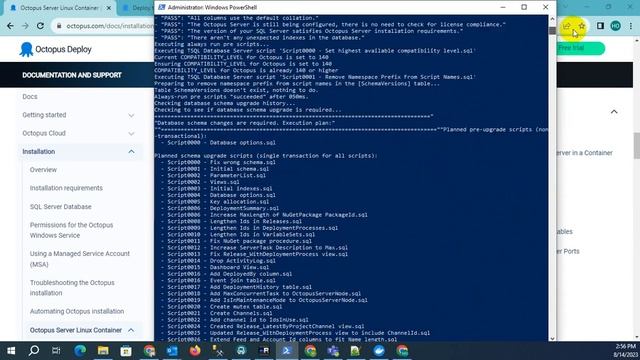The image size is (640, 360).
Task: Click line 'Script0001 - Initial schema.sql'
Action: (218, 169)
